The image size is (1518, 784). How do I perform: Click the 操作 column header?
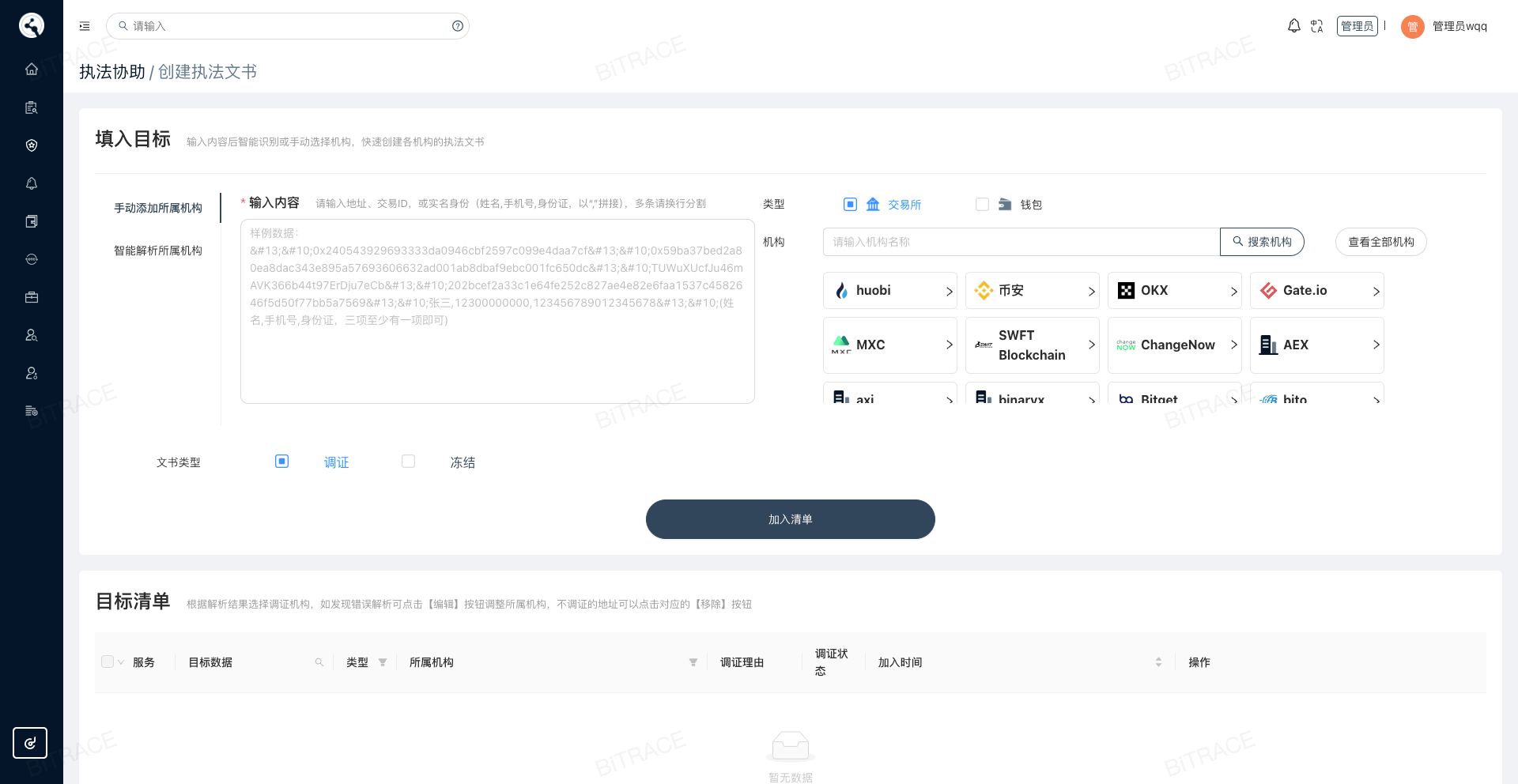(x=1199, y=662)
